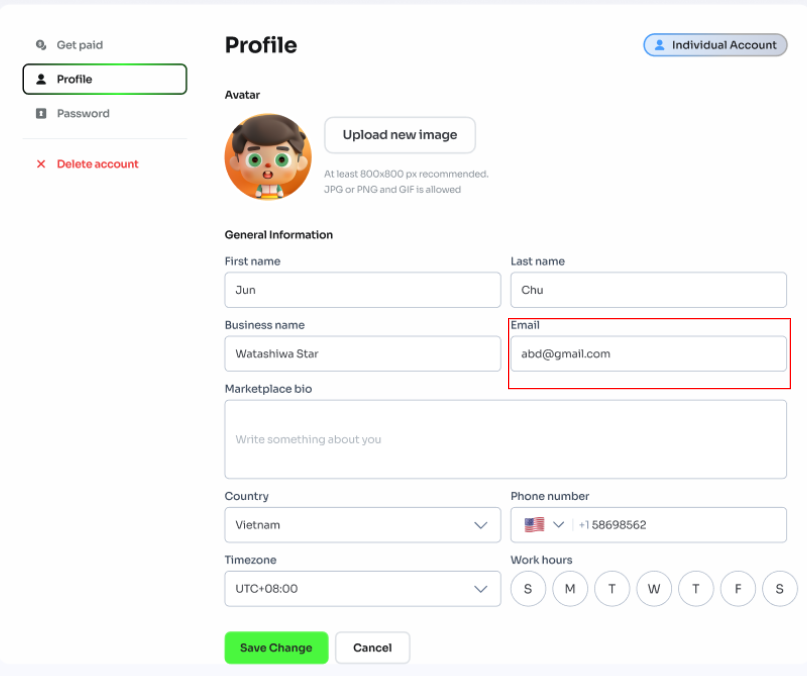Toggle the first Saturday work hours circle
The image size is (807, 677).
528,589
